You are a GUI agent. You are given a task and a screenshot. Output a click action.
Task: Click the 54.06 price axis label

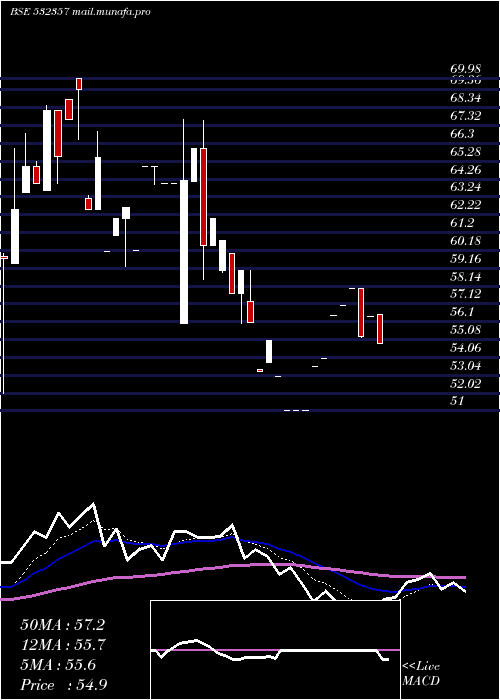pyautogui.click(x=466, y=348)
